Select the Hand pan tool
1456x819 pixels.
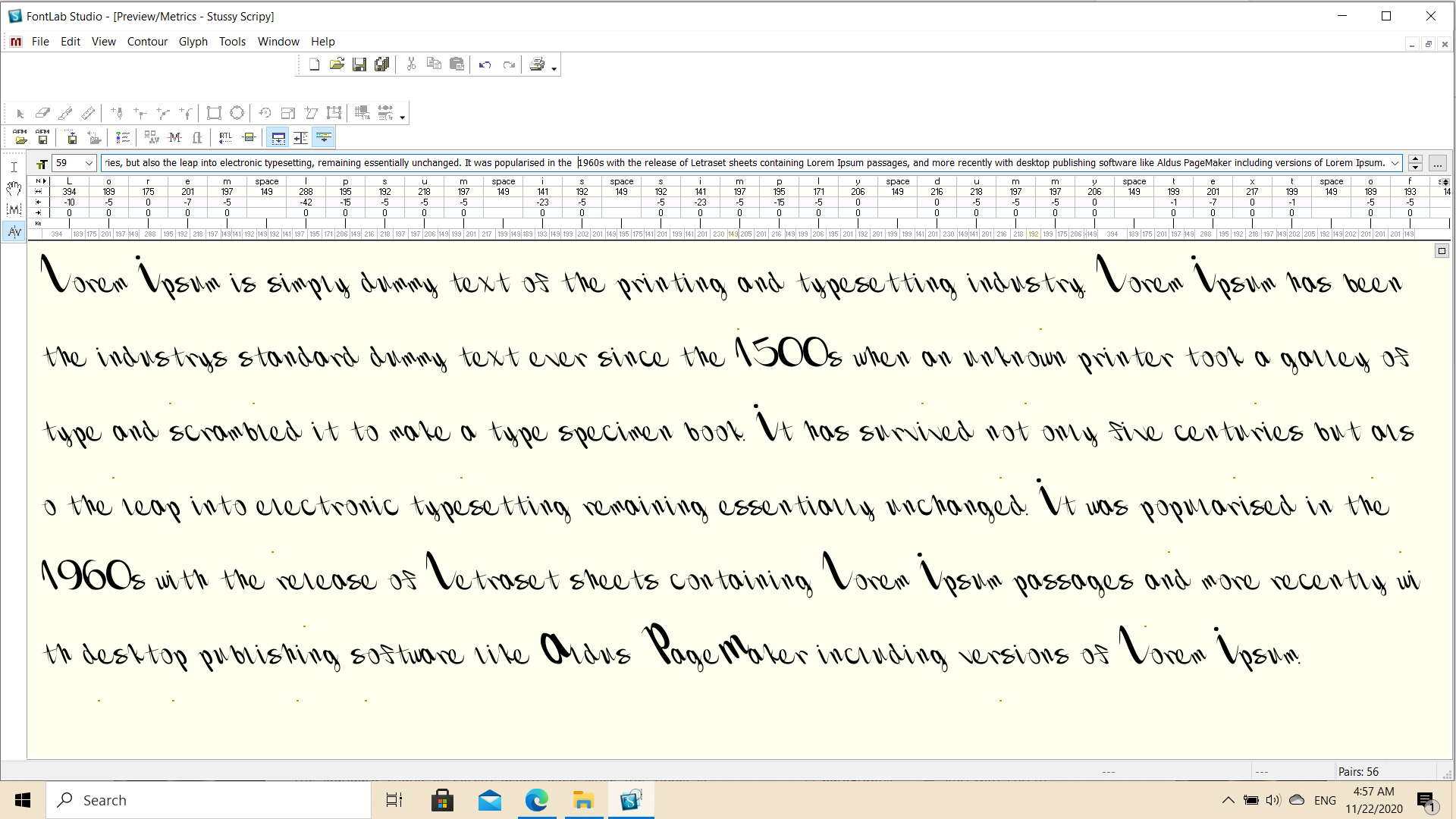pos(14,188)
